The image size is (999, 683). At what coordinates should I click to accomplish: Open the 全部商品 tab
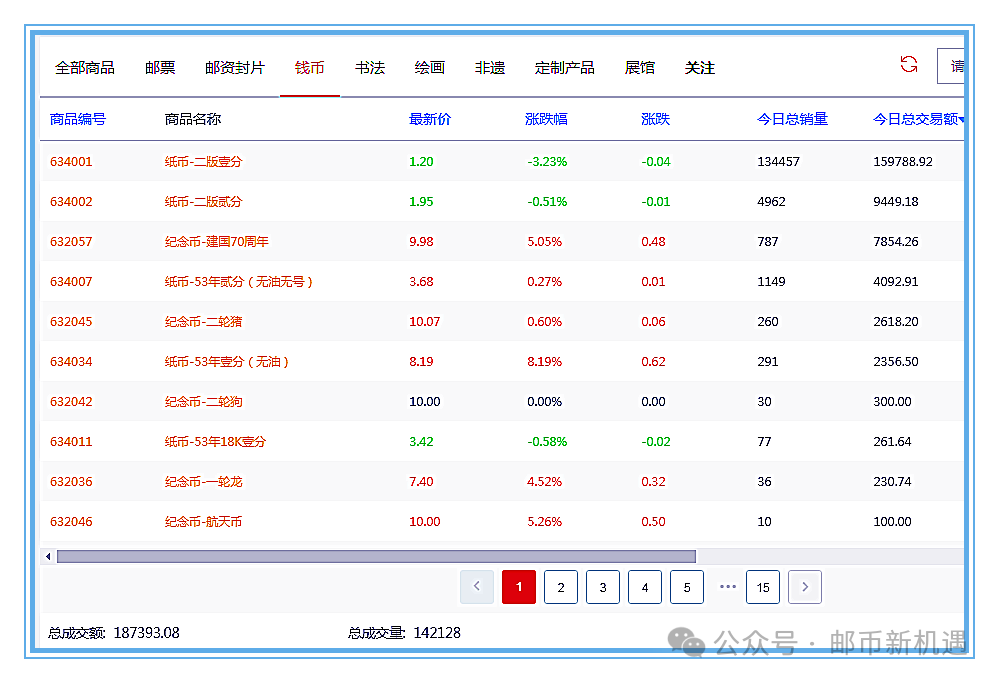[x=85, y=68]
